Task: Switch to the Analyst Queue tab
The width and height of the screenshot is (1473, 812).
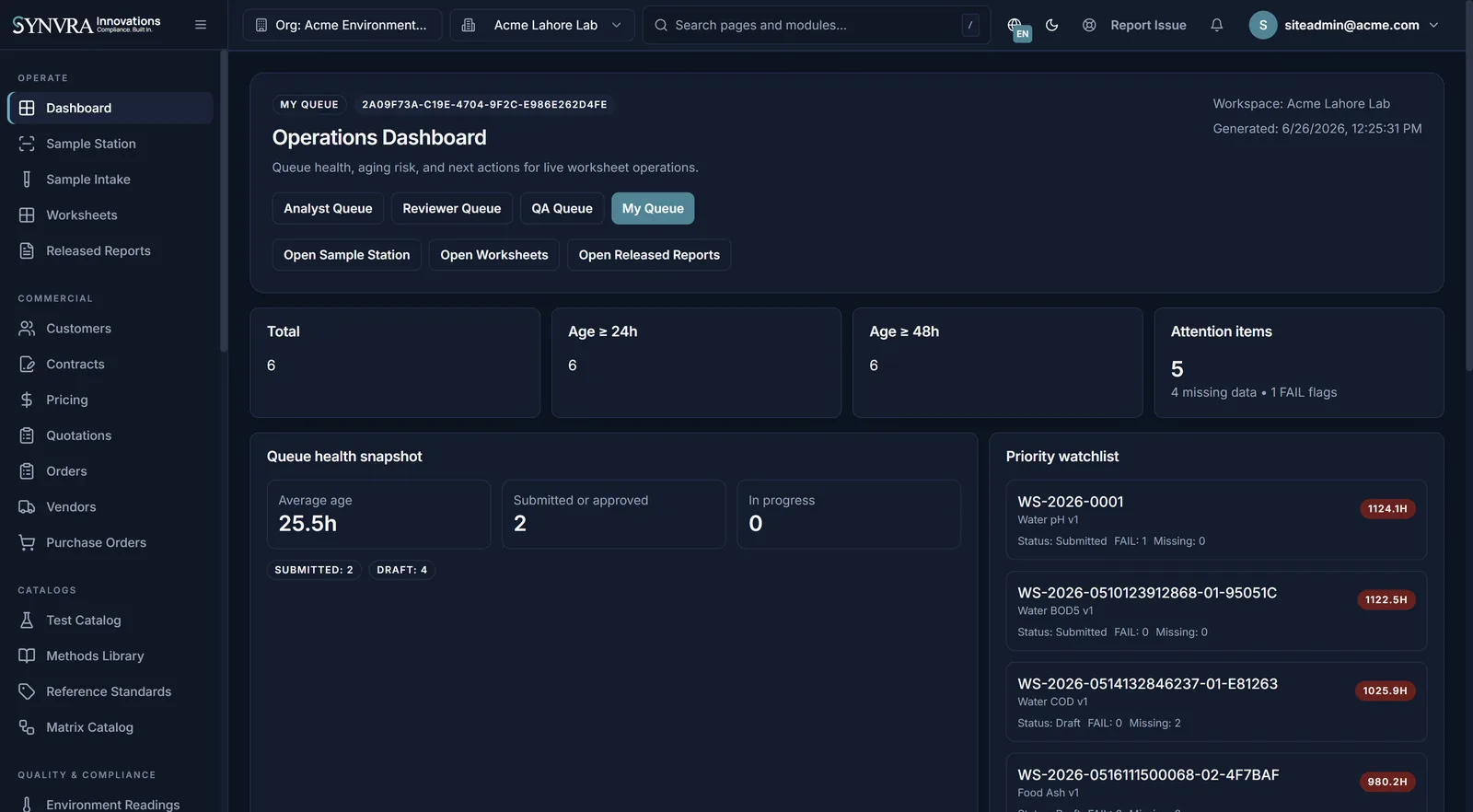Action: click(x=328, y=208)
